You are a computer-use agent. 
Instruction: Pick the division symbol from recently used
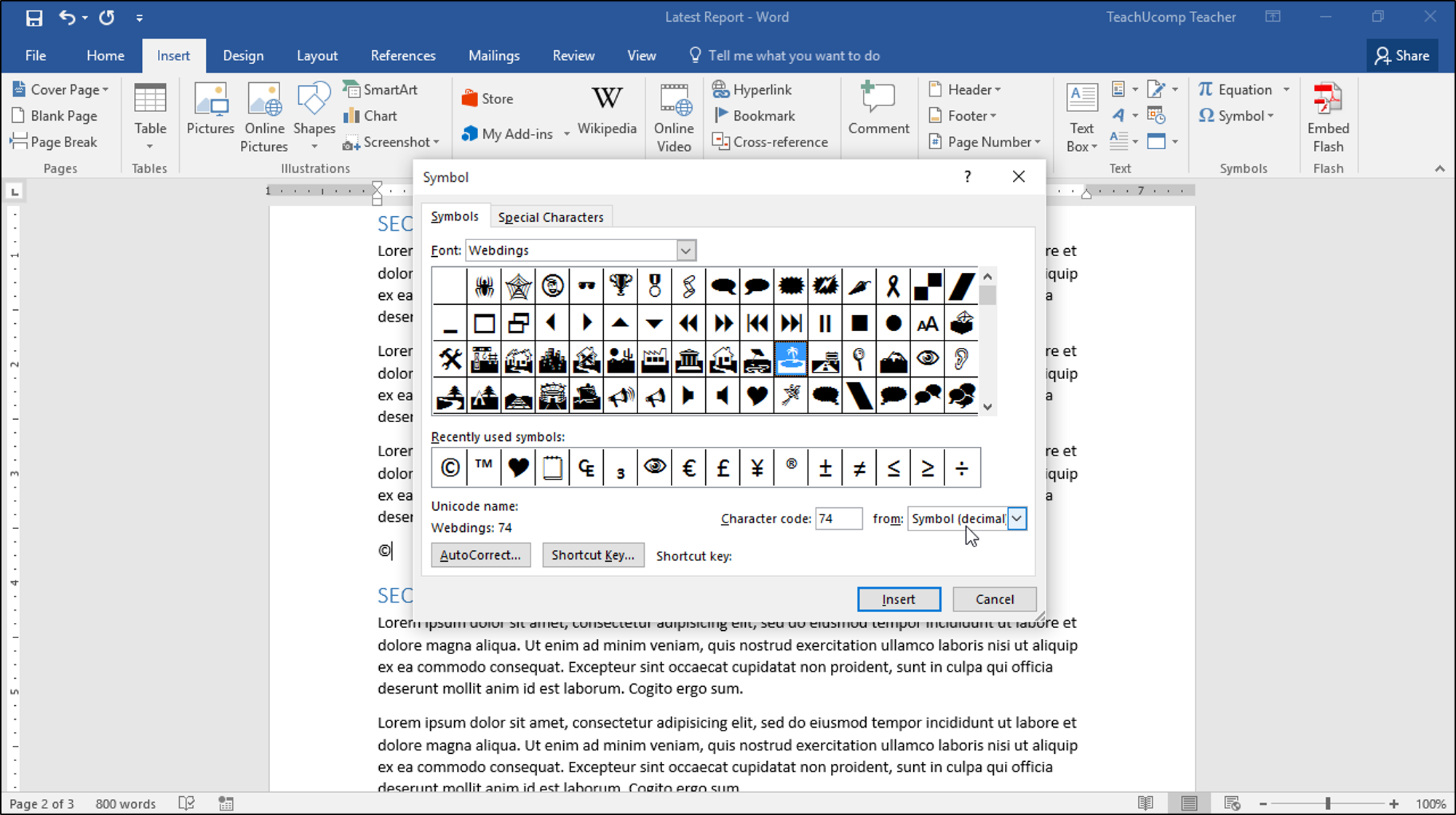[962, 468]
